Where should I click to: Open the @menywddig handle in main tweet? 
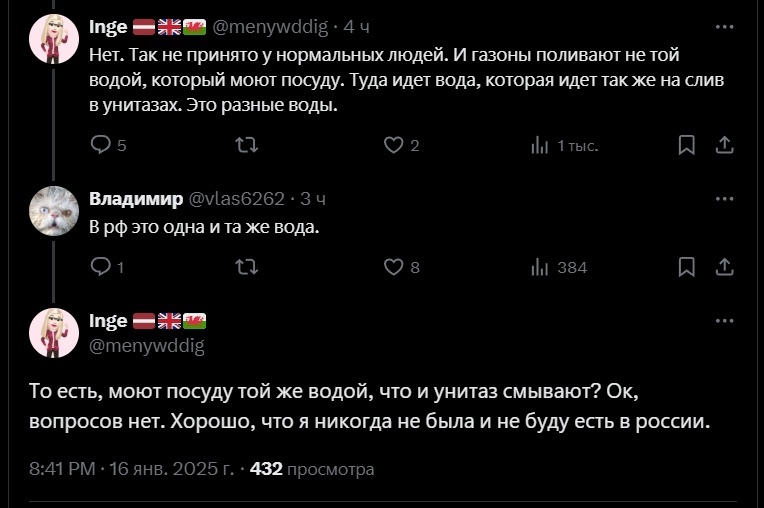147,346
